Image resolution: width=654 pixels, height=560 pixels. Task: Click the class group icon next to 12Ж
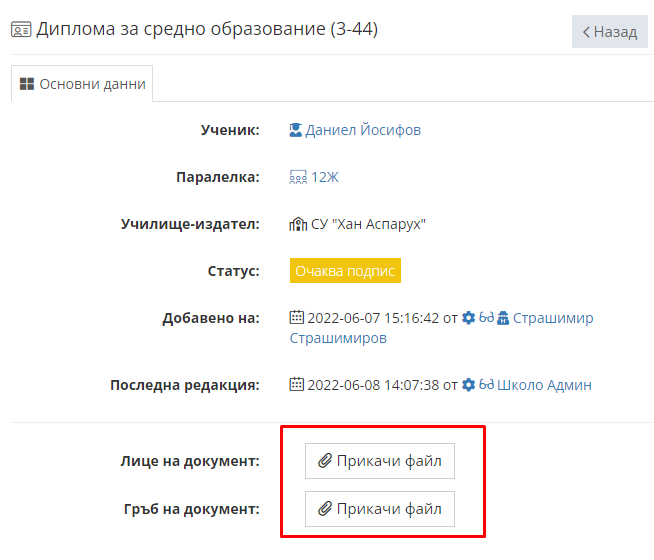[x=298, y=177]
